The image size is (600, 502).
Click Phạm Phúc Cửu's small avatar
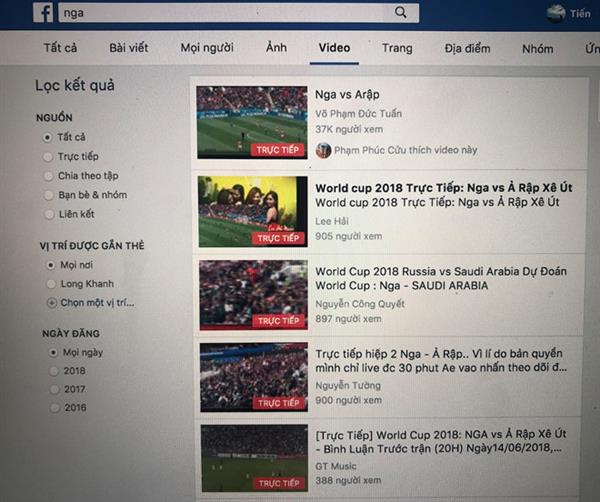pos(323,150)
